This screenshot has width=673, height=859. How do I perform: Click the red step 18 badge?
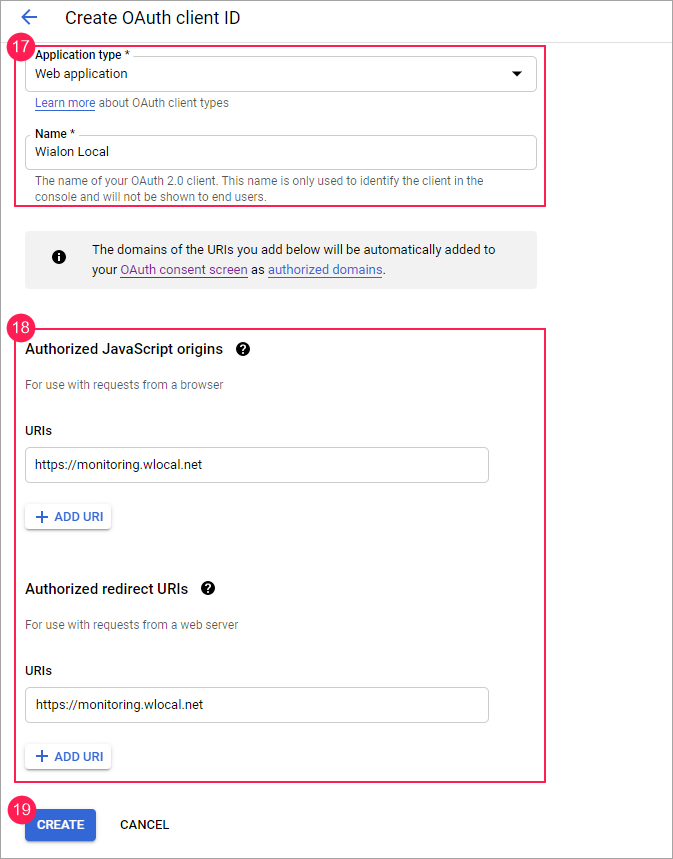click(21, 327)
